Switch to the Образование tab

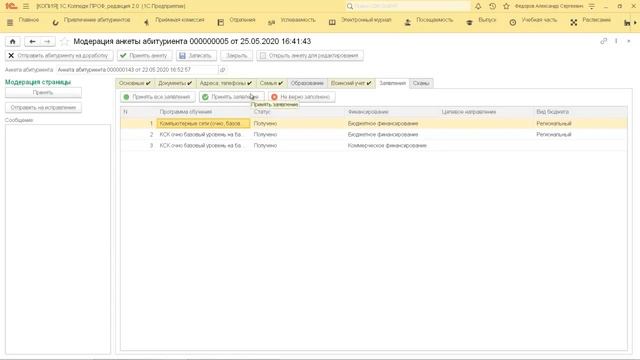coord(307,83)
